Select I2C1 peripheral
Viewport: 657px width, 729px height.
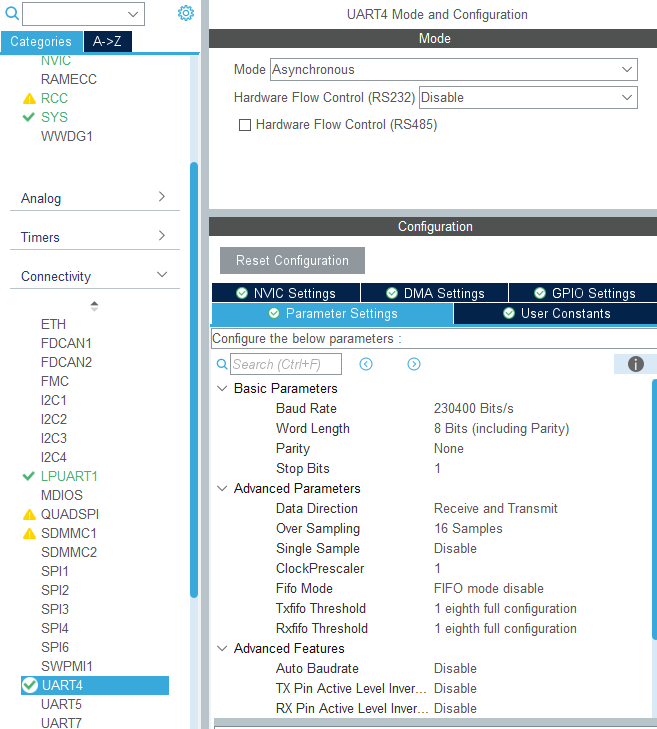pos(54,400)
